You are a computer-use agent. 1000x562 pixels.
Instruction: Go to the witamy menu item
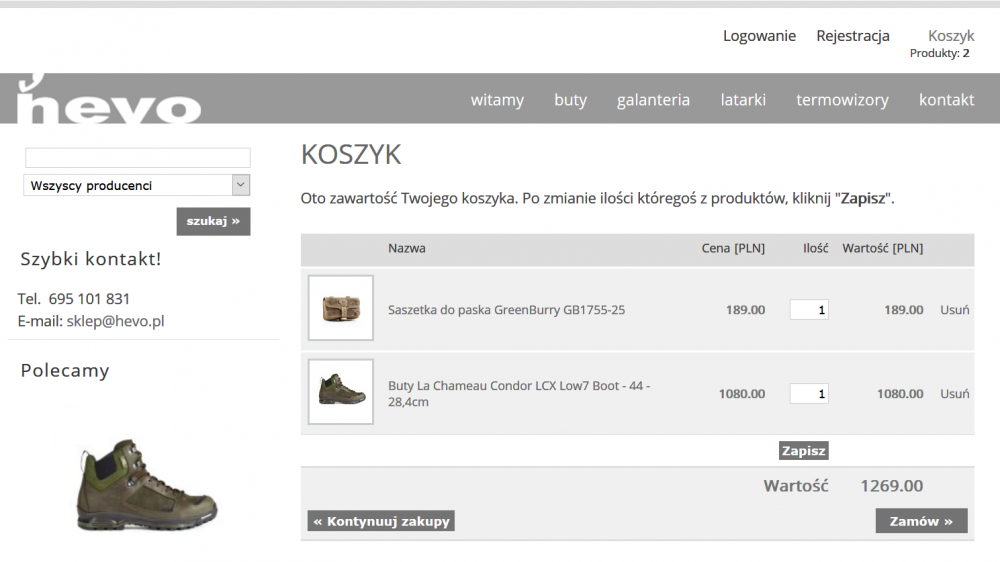(497, 100)
